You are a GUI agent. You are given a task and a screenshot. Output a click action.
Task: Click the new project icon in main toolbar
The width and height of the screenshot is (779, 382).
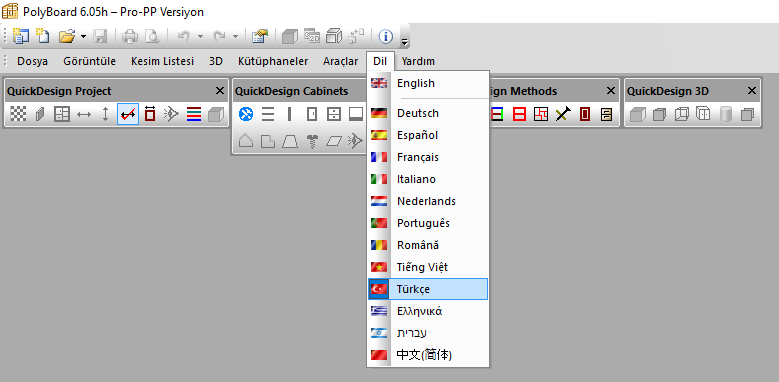(21, 36)
